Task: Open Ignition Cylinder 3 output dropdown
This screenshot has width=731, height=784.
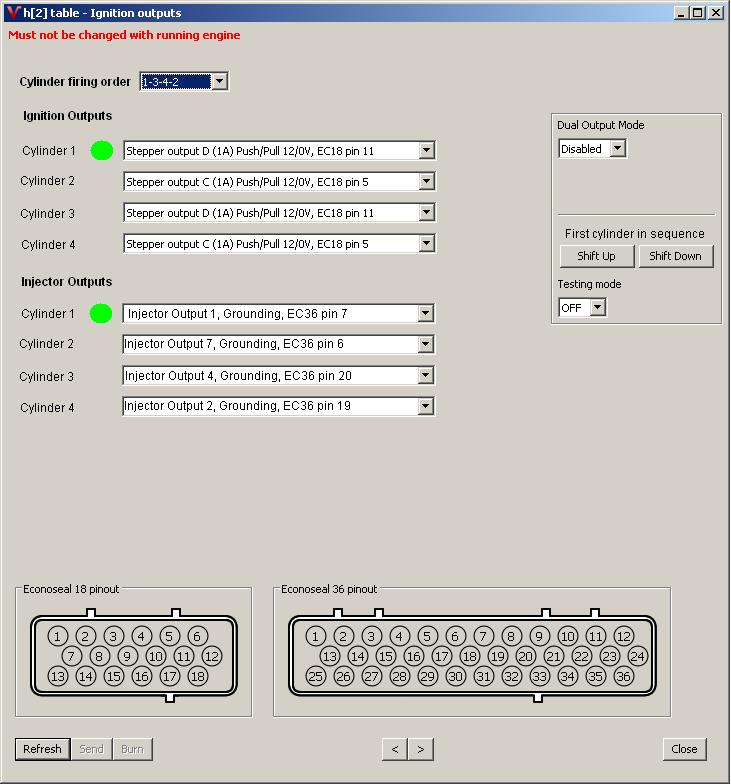Action: [x=426, y=212]
